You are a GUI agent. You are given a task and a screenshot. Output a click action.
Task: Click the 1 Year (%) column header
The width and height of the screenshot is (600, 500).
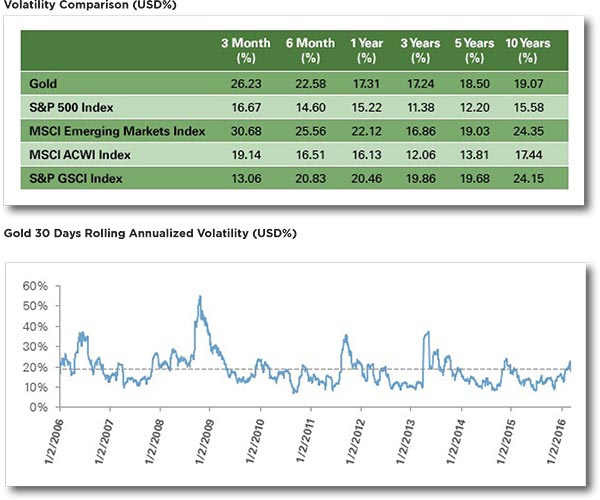[x=367, y=50]
